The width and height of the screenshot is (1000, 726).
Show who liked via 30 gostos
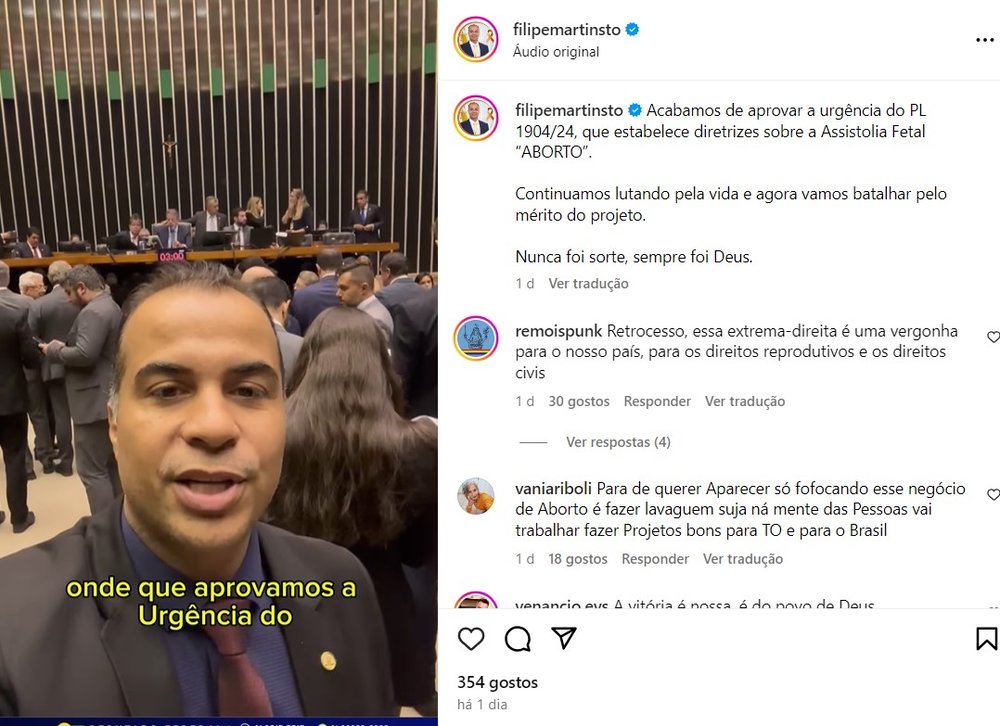tap(579, 401)
